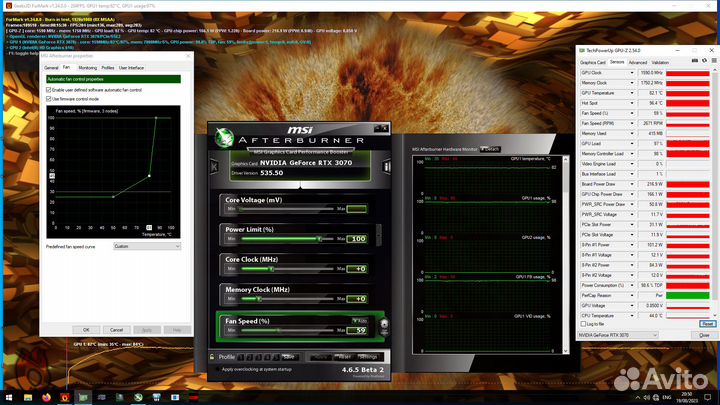Image resolution: width=720 pixels, height=405 pixels.
Task: Click the MSI Afterburner dragon logo
Action: (224, 137)
